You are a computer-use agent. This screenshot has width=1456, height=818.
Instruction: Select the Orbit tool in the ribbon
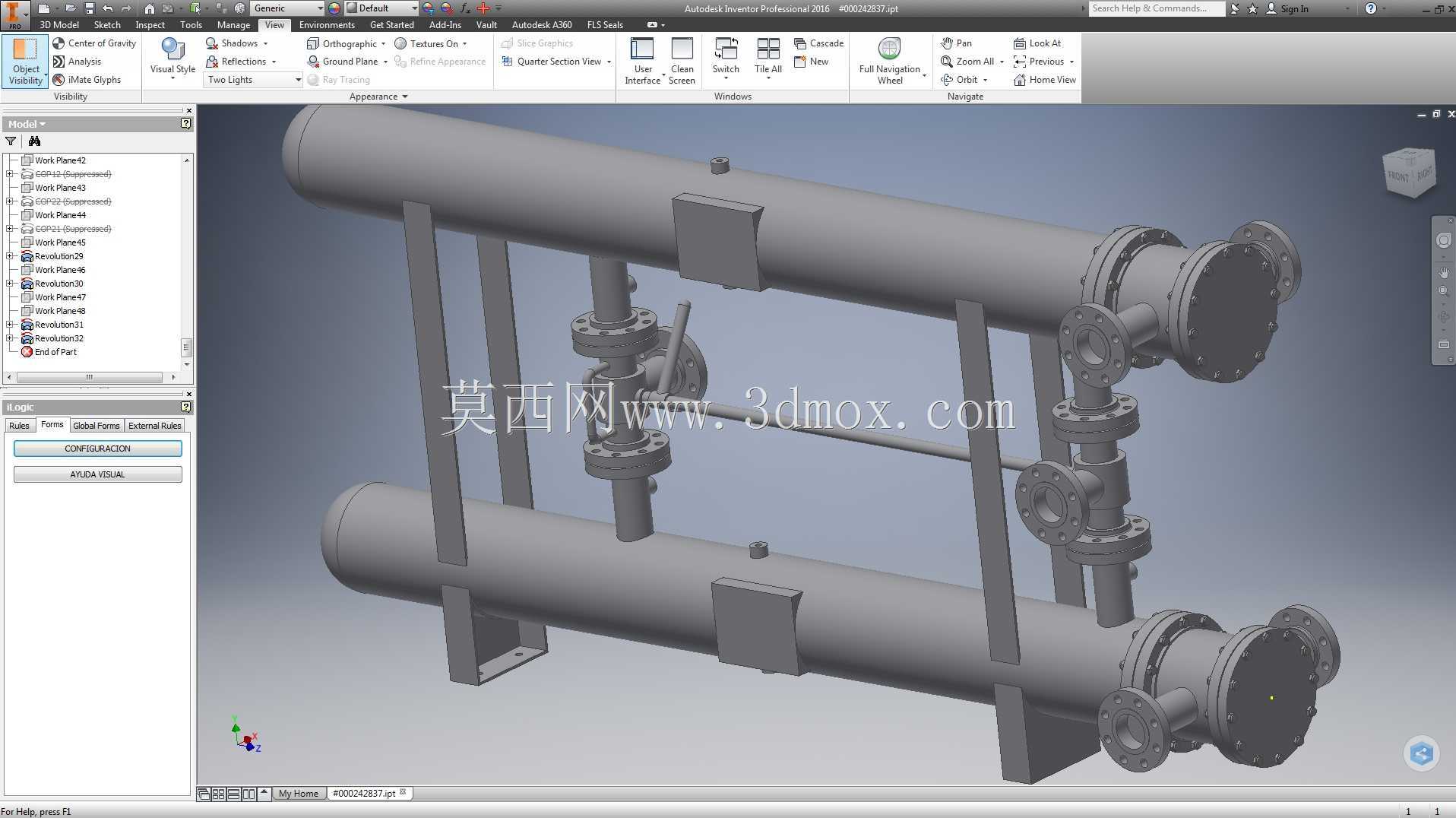tap(959, 80)
